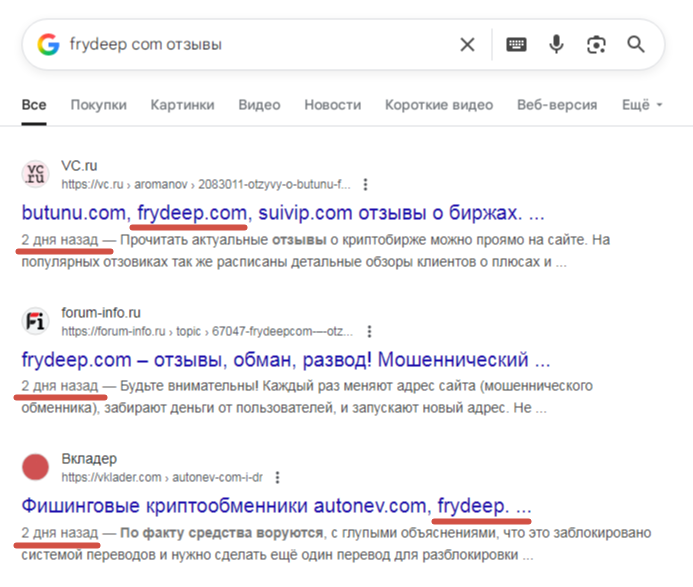Click the VC.ru site favicon
The width and height of the screenshot is (693, 587).
[x=36, y=174]
